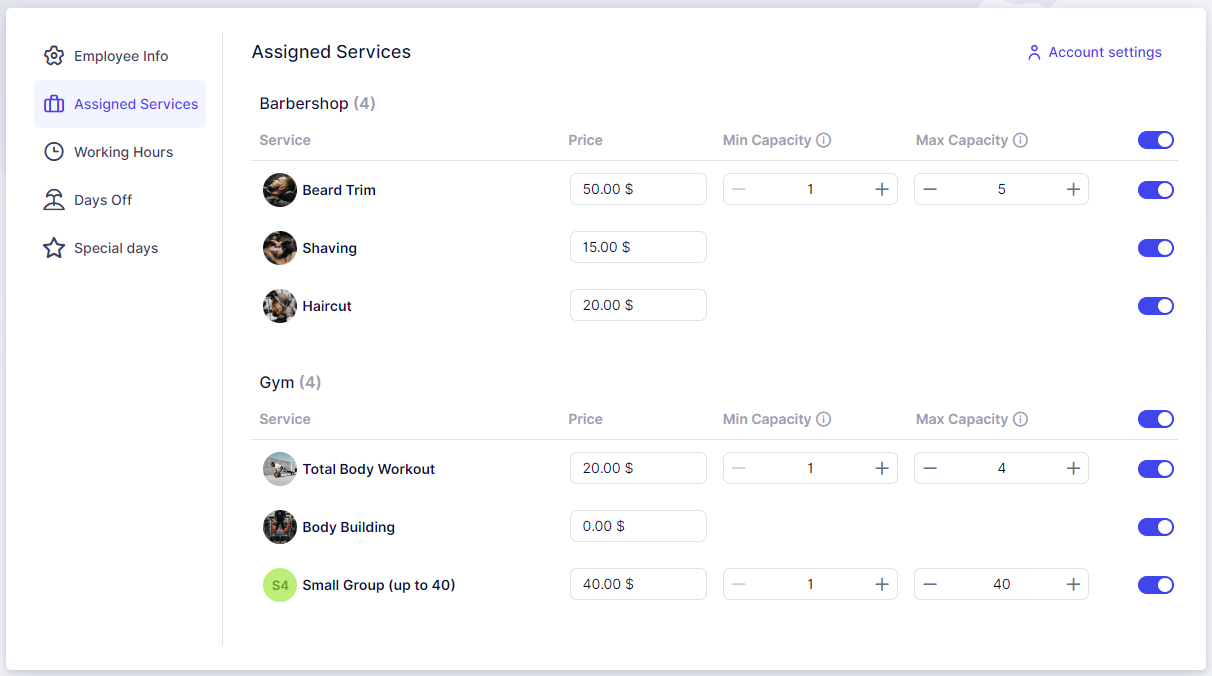Click the Employee Info gear icon
Screen dimensions: 1212x676
pos(54,56)
